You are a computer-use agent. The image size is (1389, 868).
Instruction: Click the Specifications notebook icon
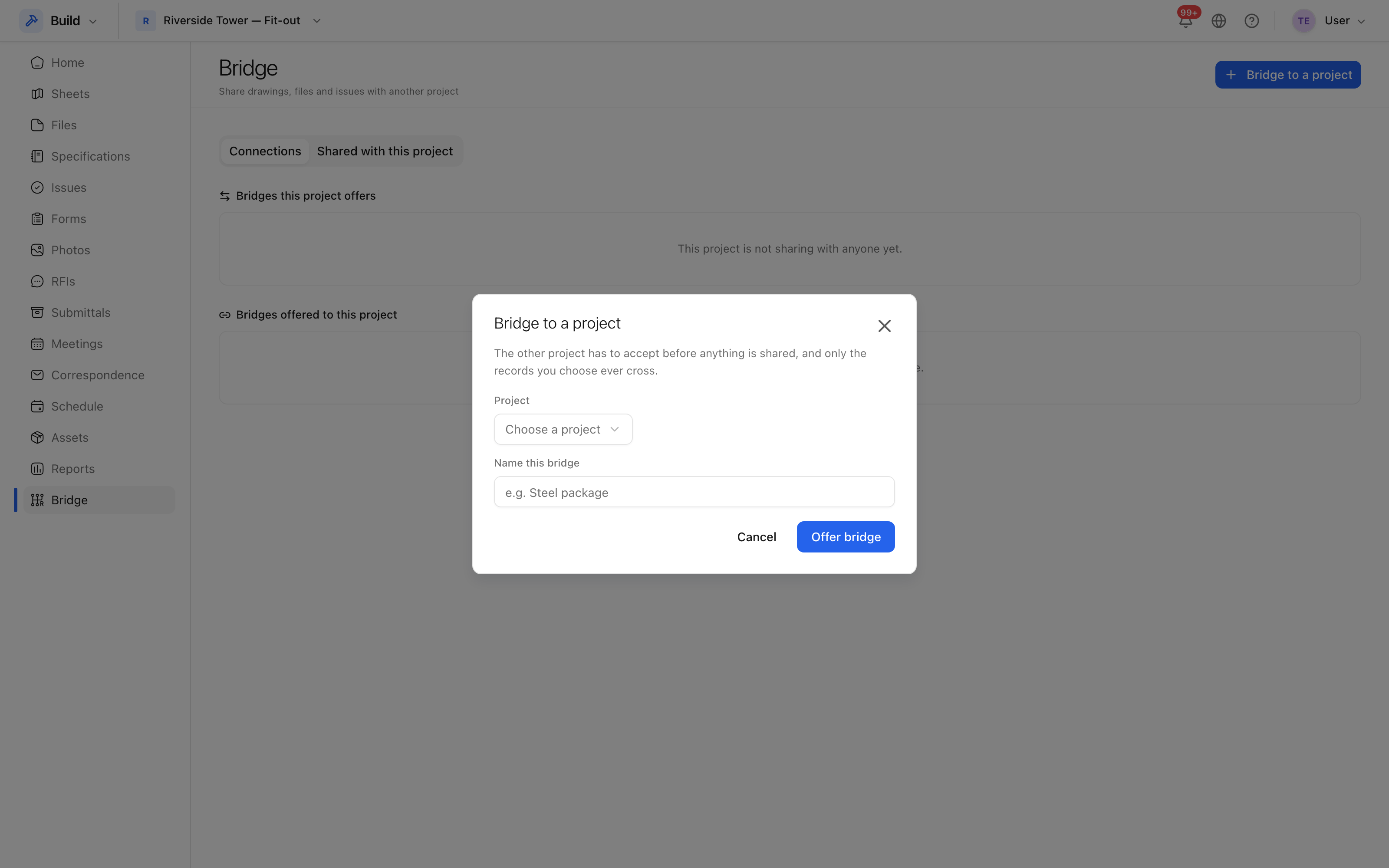[x=37, y=156]
